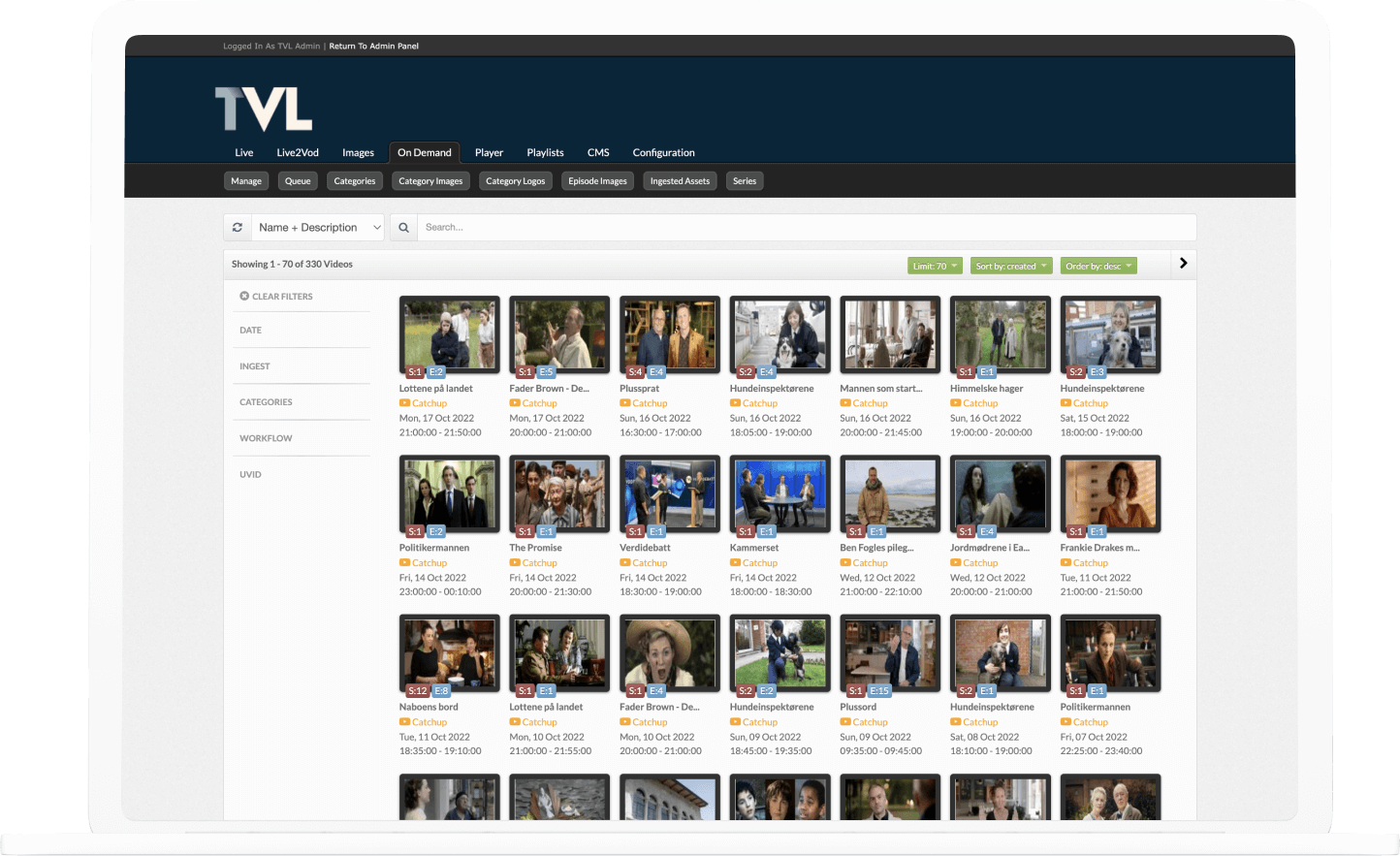
Task: Click the magnifier search icon
Action: [x=403, y=228]
